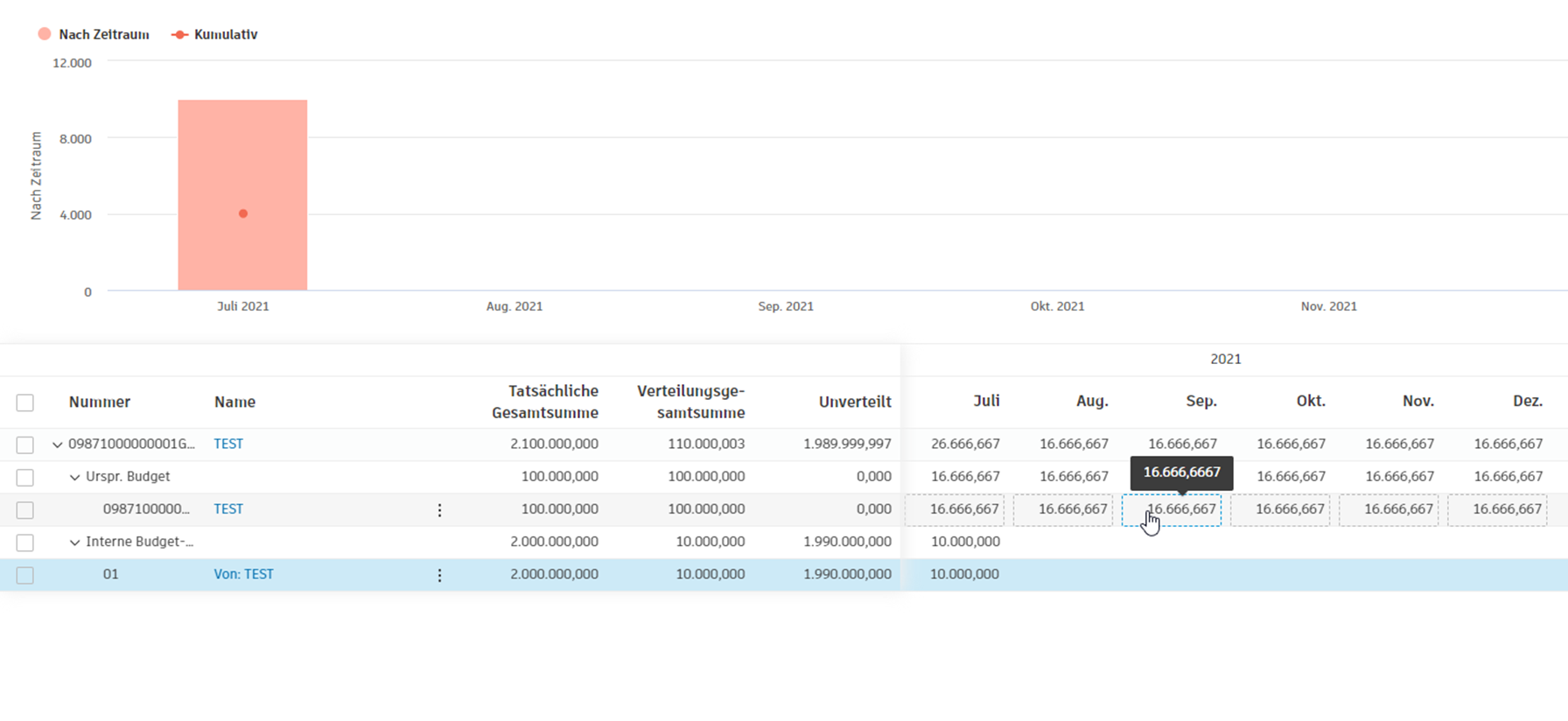Select checkbox of the 0987100000... TEST child row
This screenshot has height=721, width=1568.
coord(25,510)
